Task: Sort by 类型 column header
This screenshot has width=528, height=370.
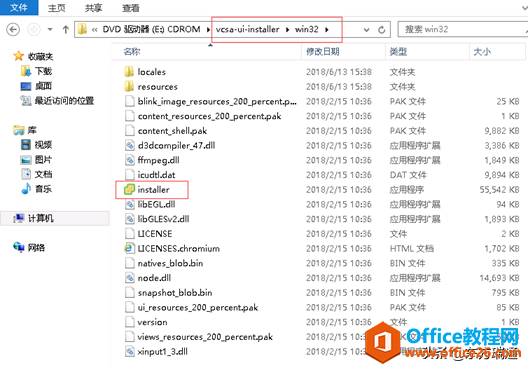Action: 398,52
